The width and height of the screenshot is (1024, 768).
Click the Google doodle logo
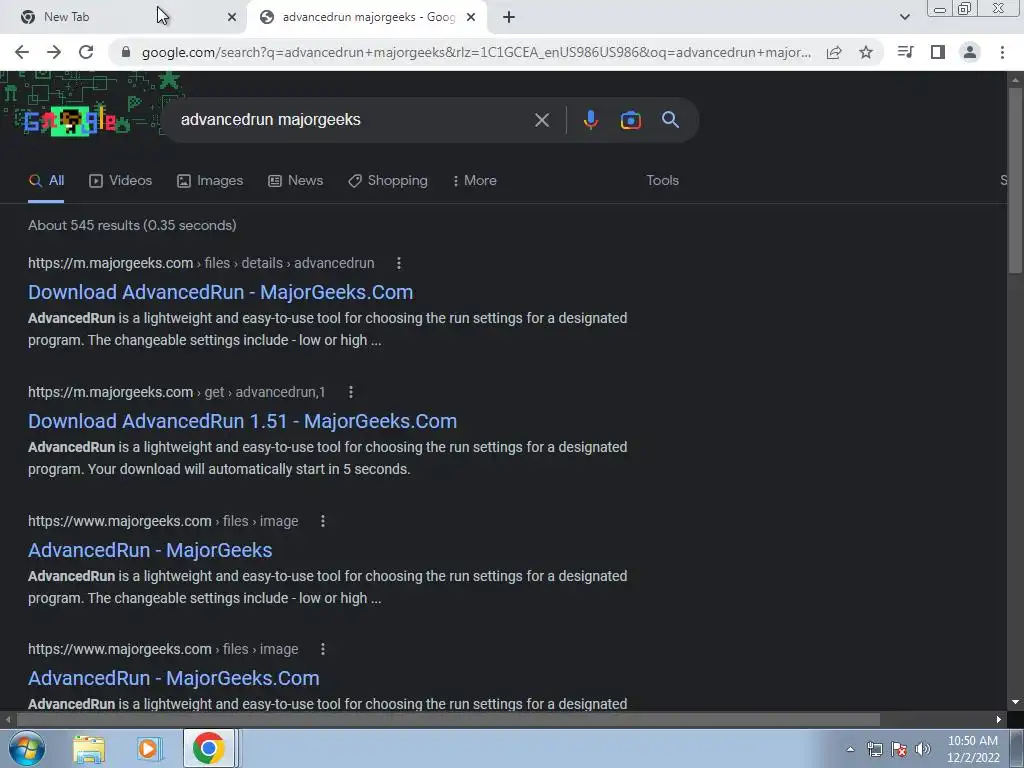click(x=71, y=121)
